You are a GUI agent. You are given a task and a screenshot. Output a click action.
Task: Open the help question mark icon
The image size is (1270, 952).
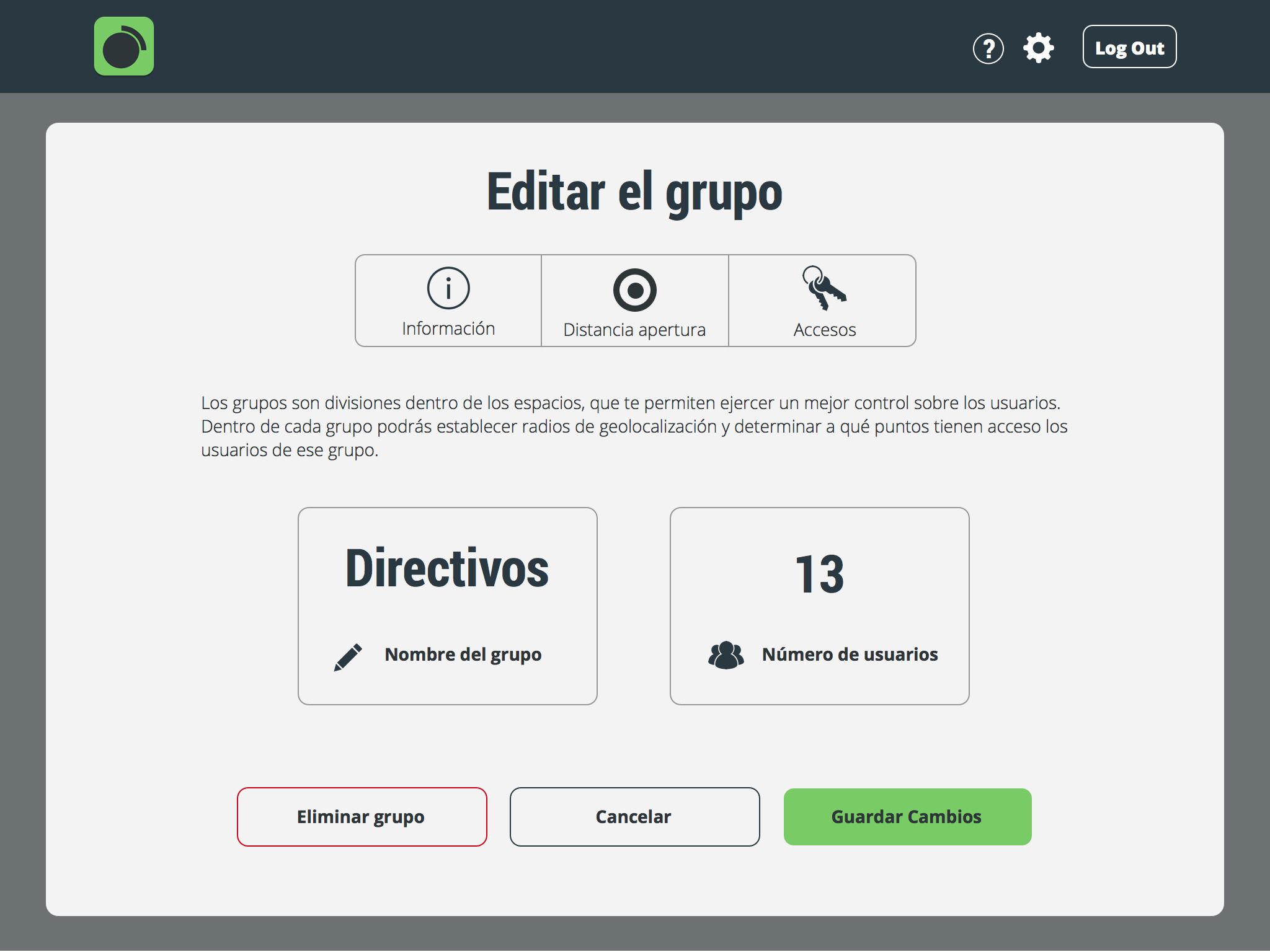(988, 48)
